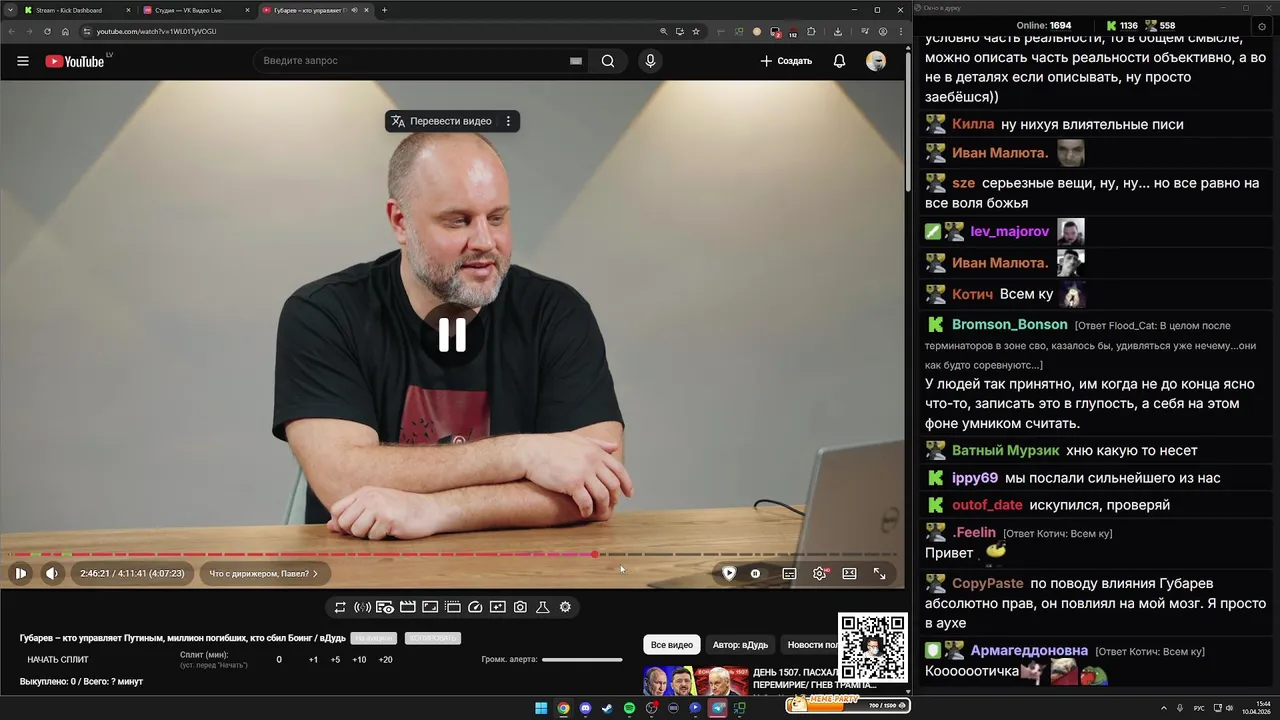Enter fullscreen with the player's corner icon

(x=879, y=573)
